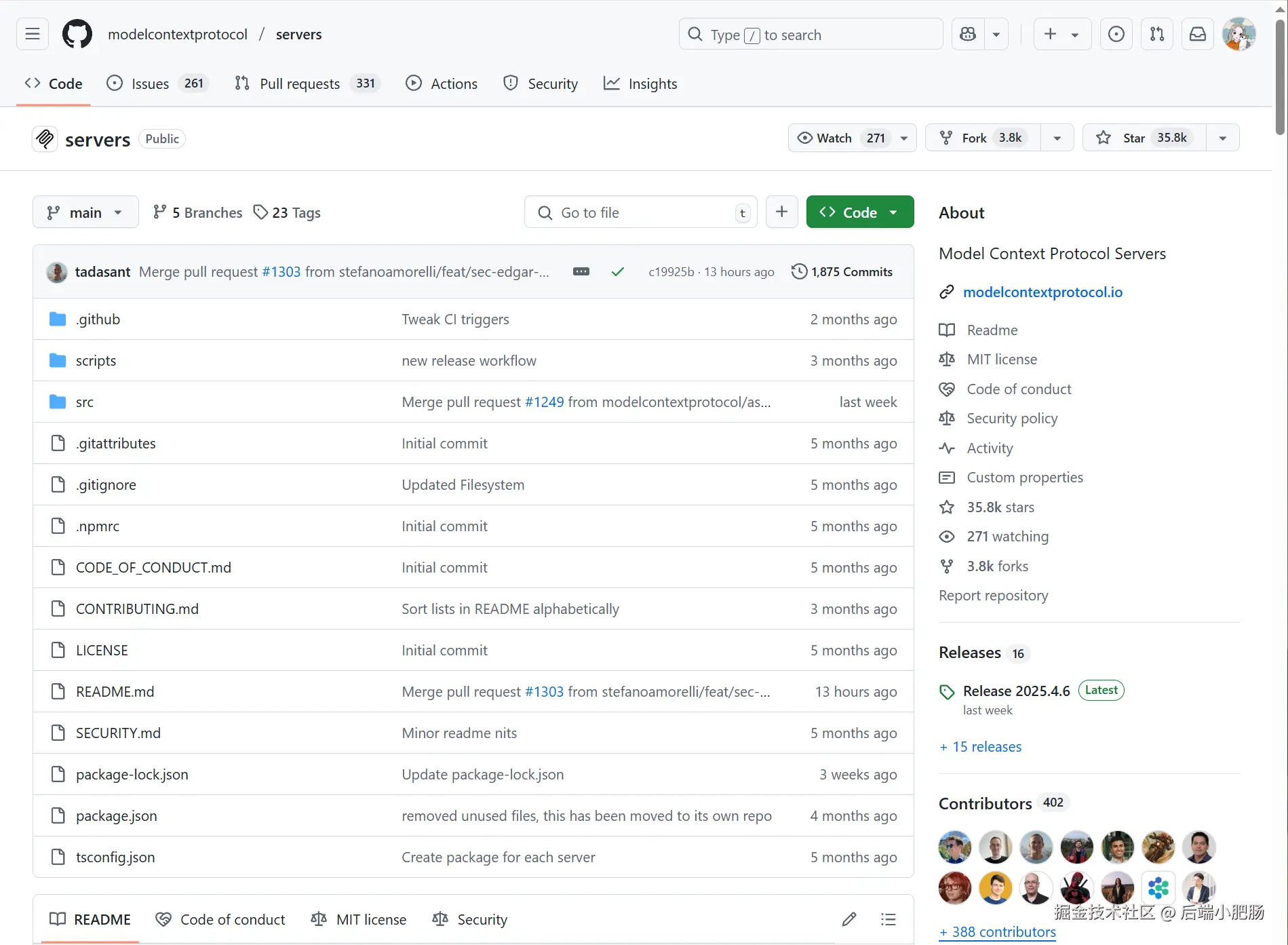Open the Star lists dropdown arrow
This screenshot has height=945, width=1288.
click(x=1223, y=138)
